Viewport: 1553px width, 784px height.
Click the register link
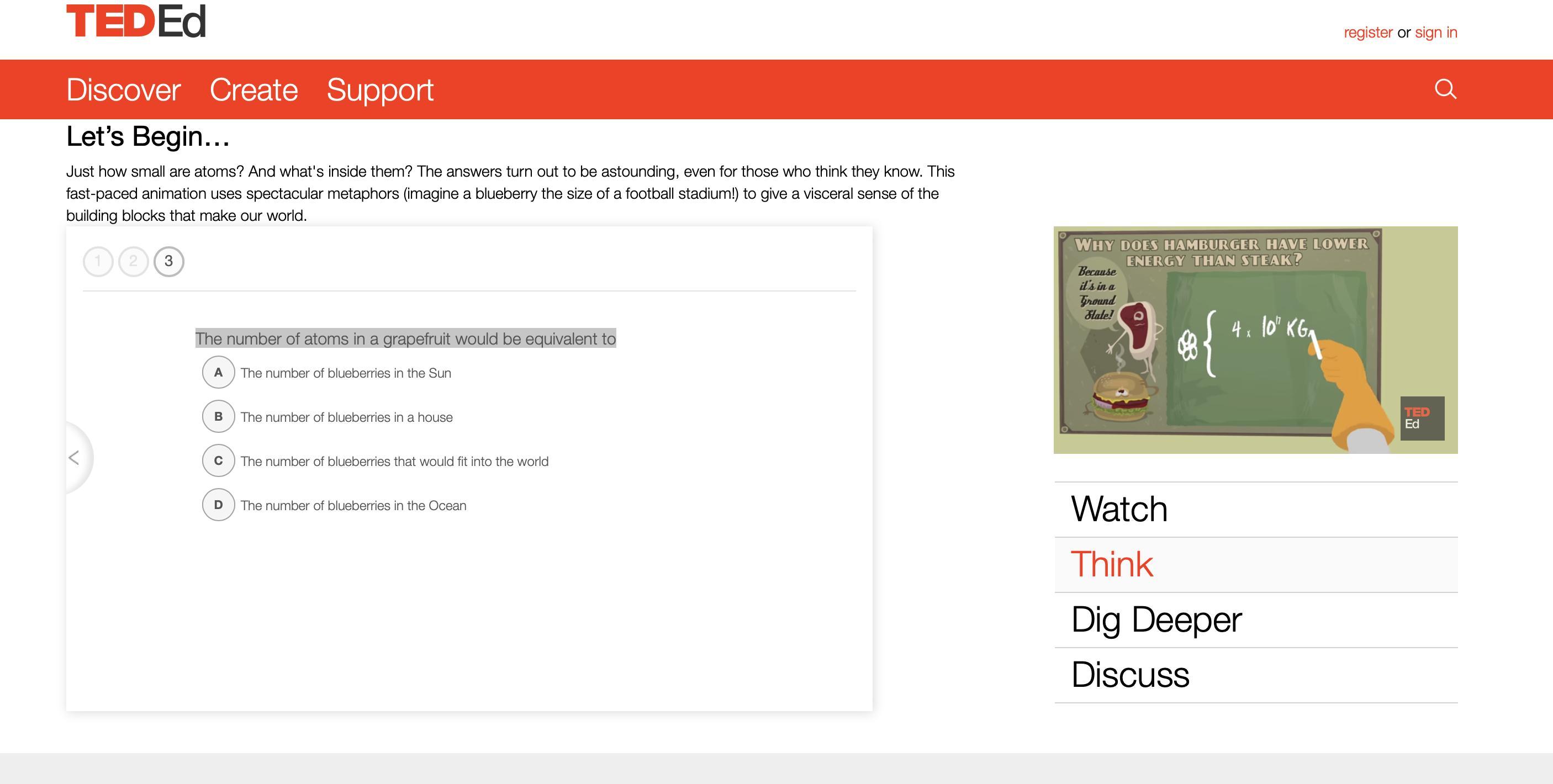pyautogui.click(x=1367, y=33)
